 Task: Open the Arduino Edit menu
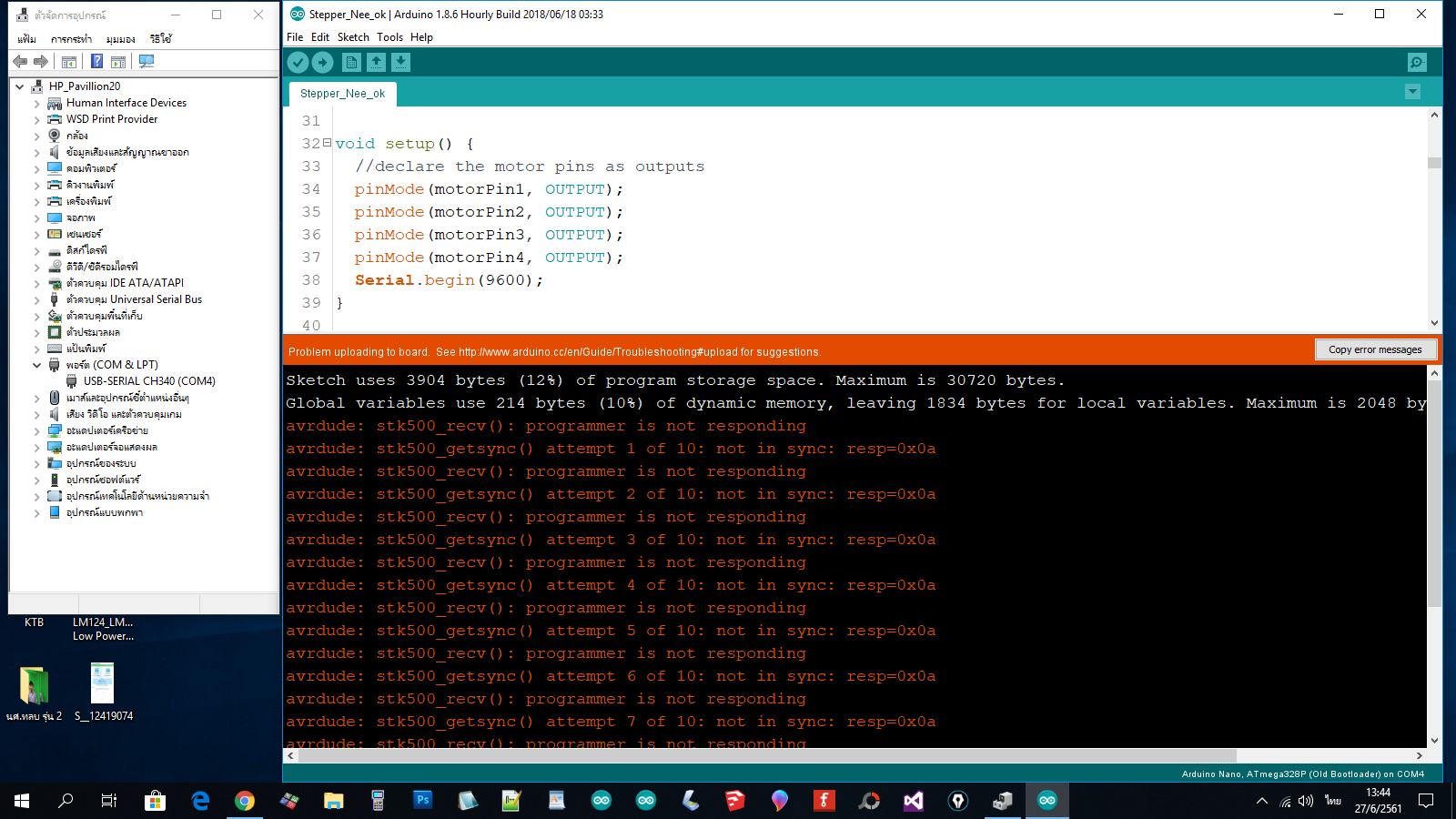320,37
